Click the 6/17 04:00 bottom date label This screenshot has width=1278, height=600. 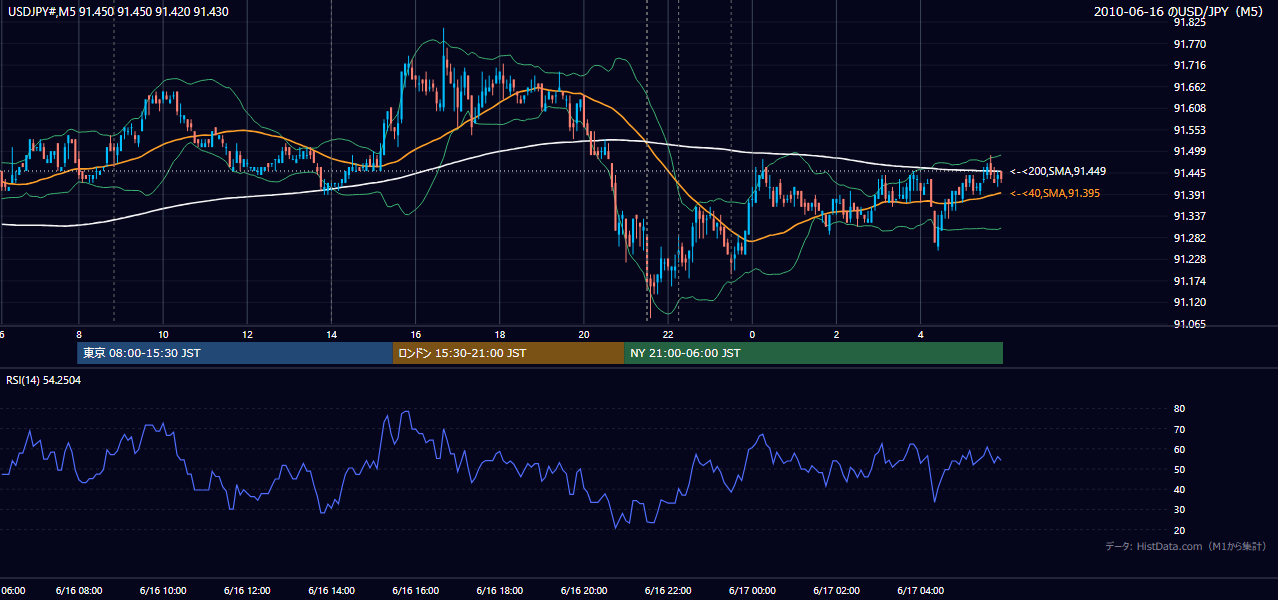point(920,591)
